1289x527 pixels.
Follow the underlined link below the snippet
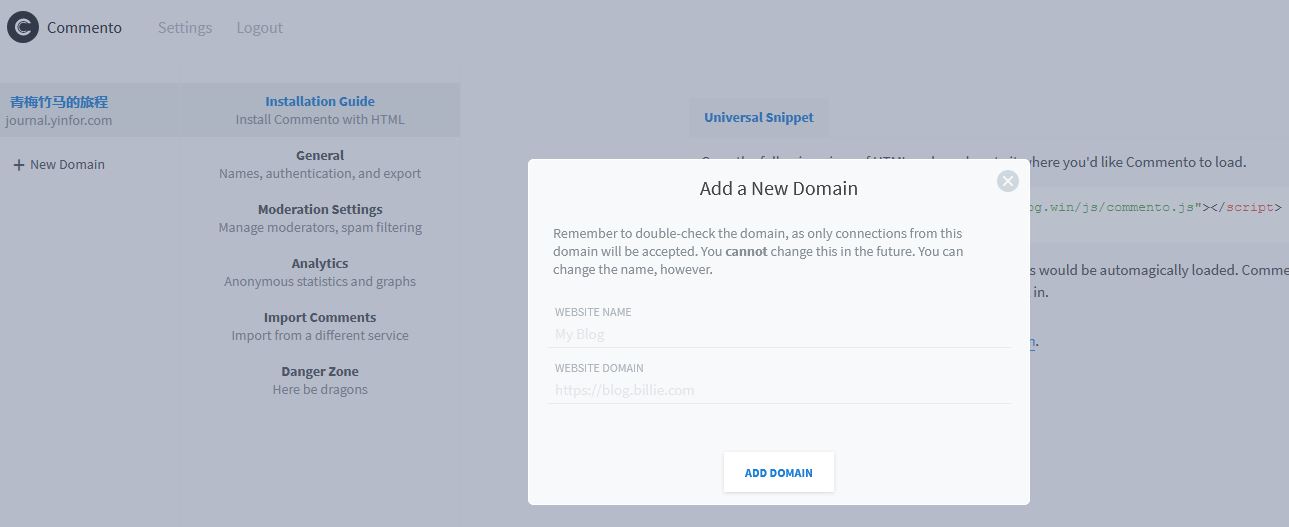coord(1033,342)
